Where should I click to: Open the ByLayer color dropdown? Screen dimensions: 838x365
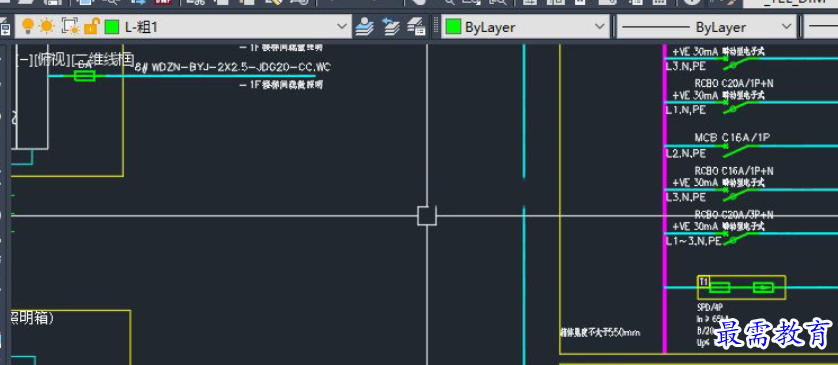click(525, 27)
